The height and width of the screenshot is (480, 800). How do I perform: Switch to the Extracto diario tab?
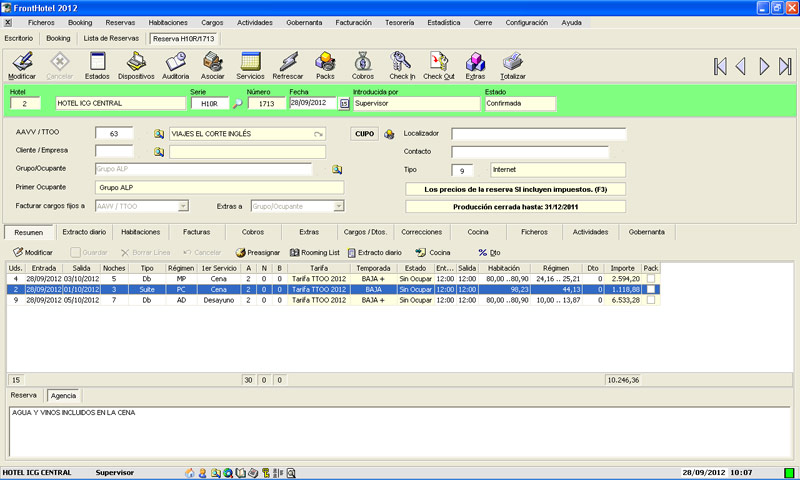click(84, 231)
